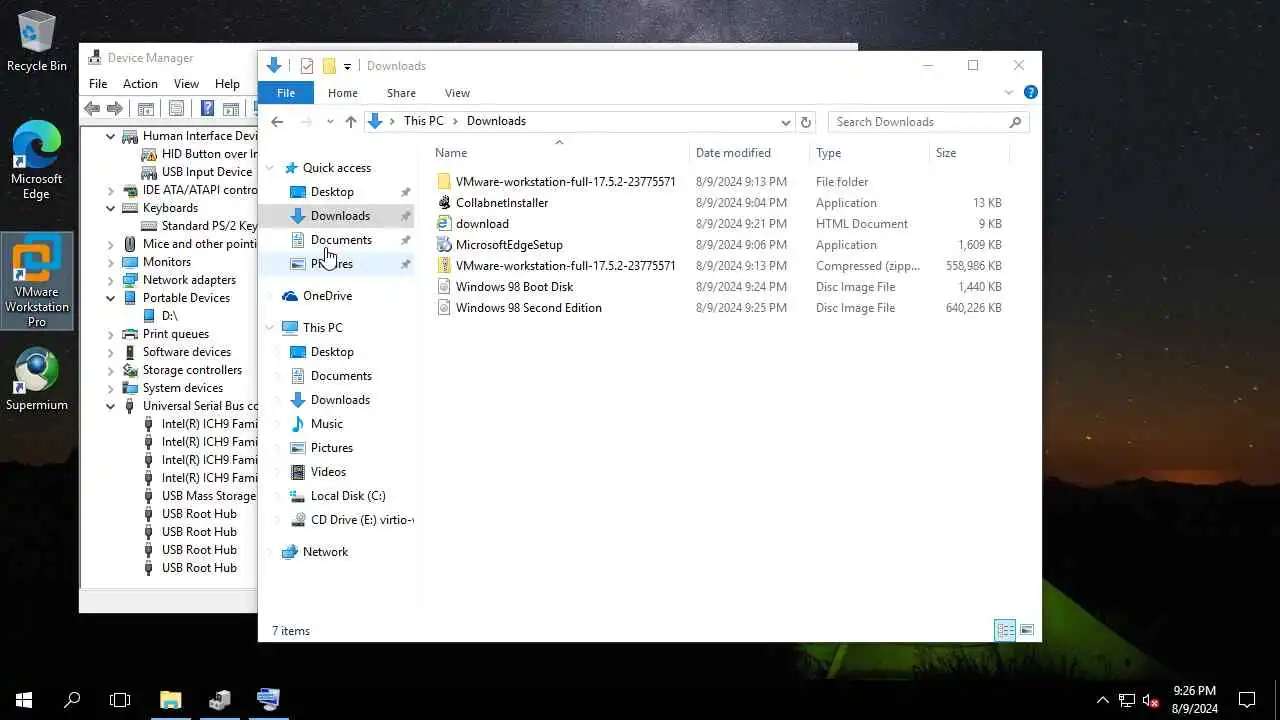Collapse This PC in navigation pane
The width and height of the screenshot is (1280, 720).
click(x=270, y=328)
